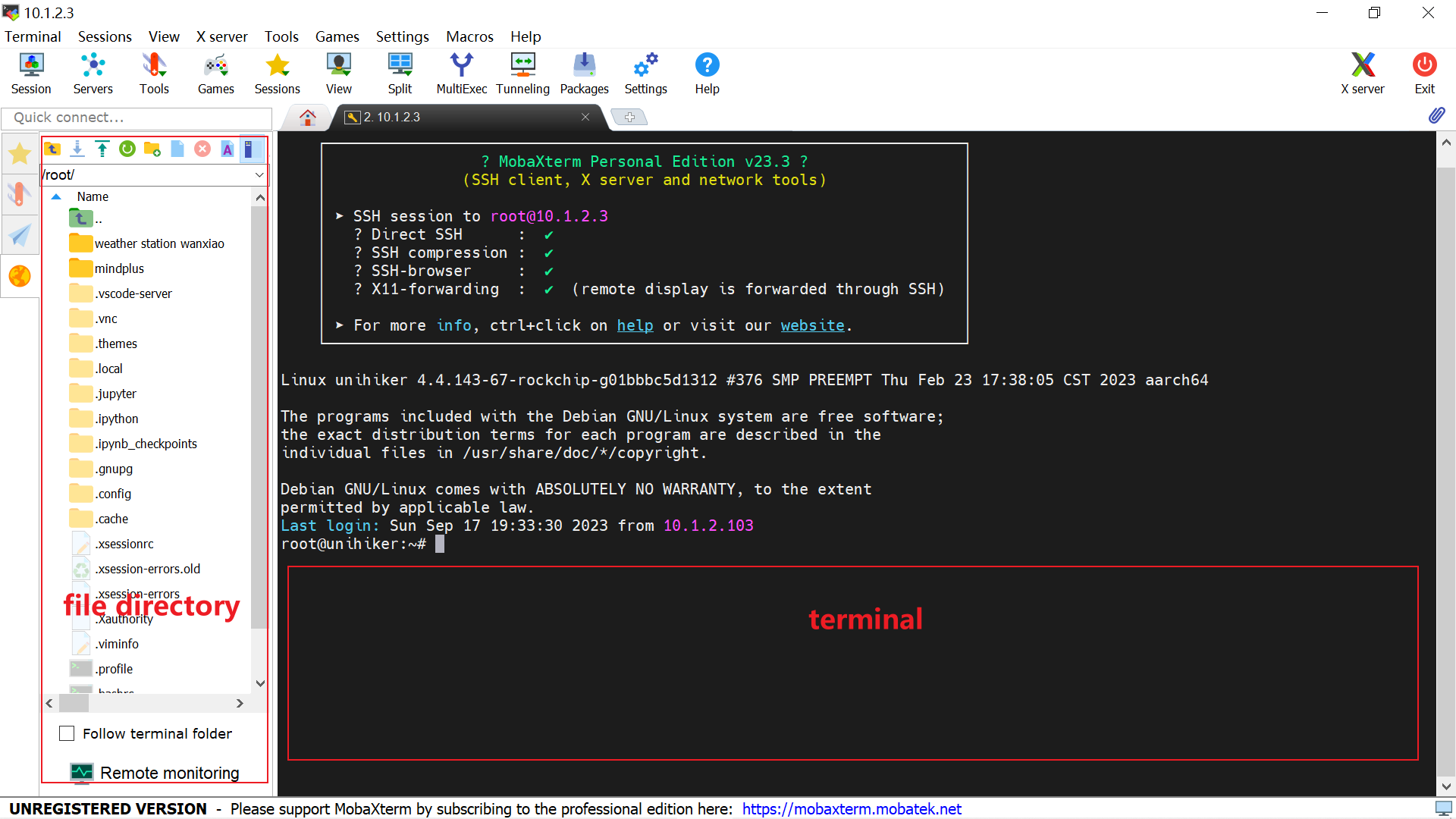Go up one directory in the file browser
This screenshot has height=819, width=1456.
[x=52, y=149]
